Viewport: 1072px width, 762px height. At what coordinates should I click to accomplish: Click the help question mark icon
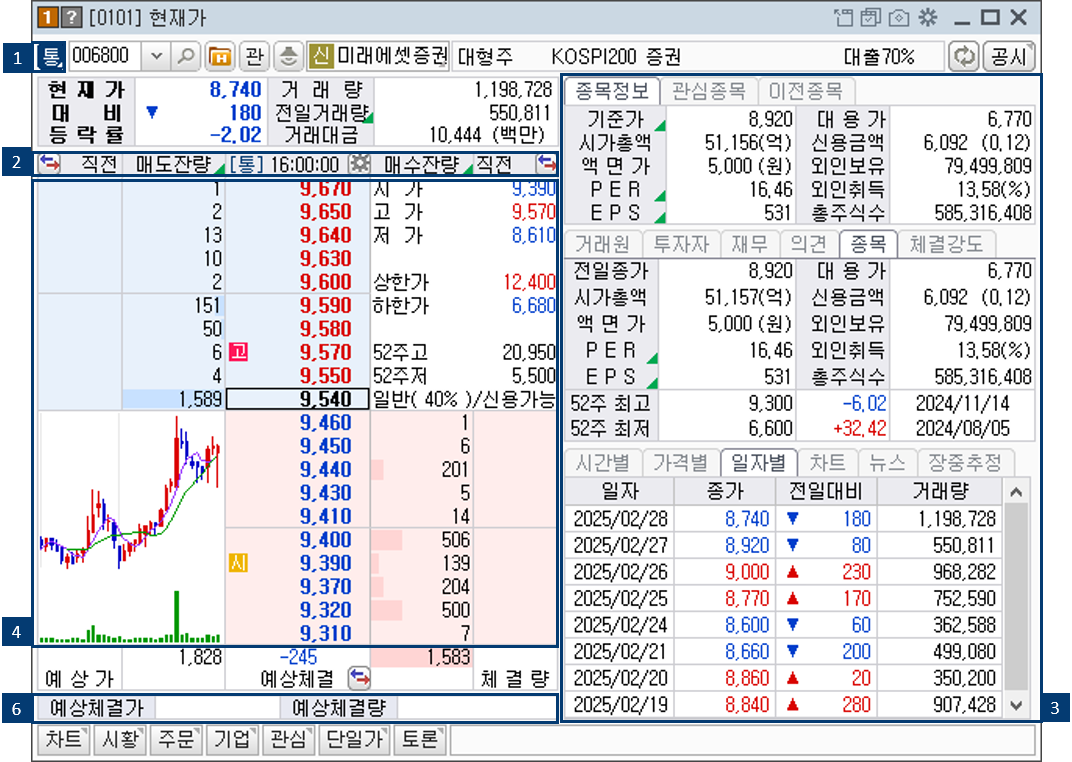coord(72,17)
